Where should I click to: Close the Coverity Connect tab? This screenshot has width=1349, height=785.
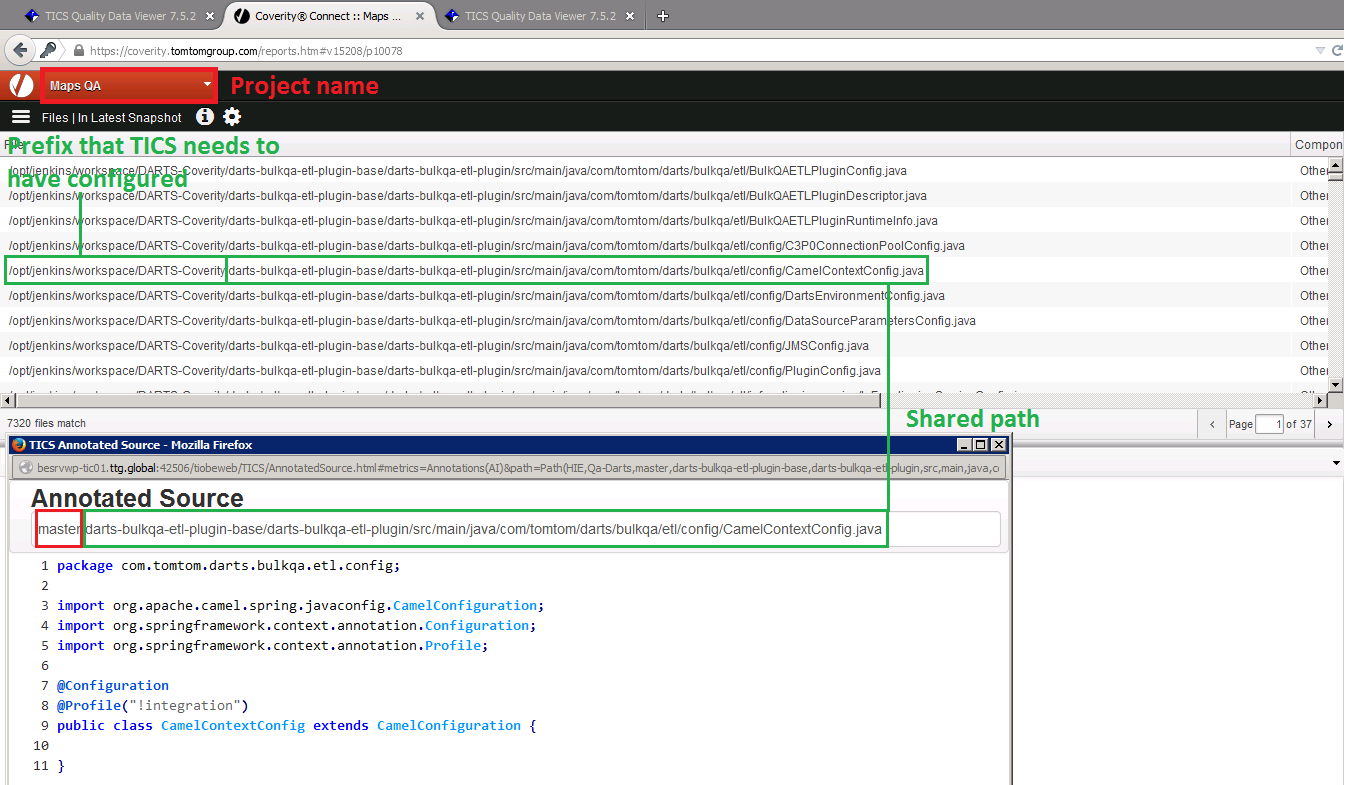click(418, 16)
